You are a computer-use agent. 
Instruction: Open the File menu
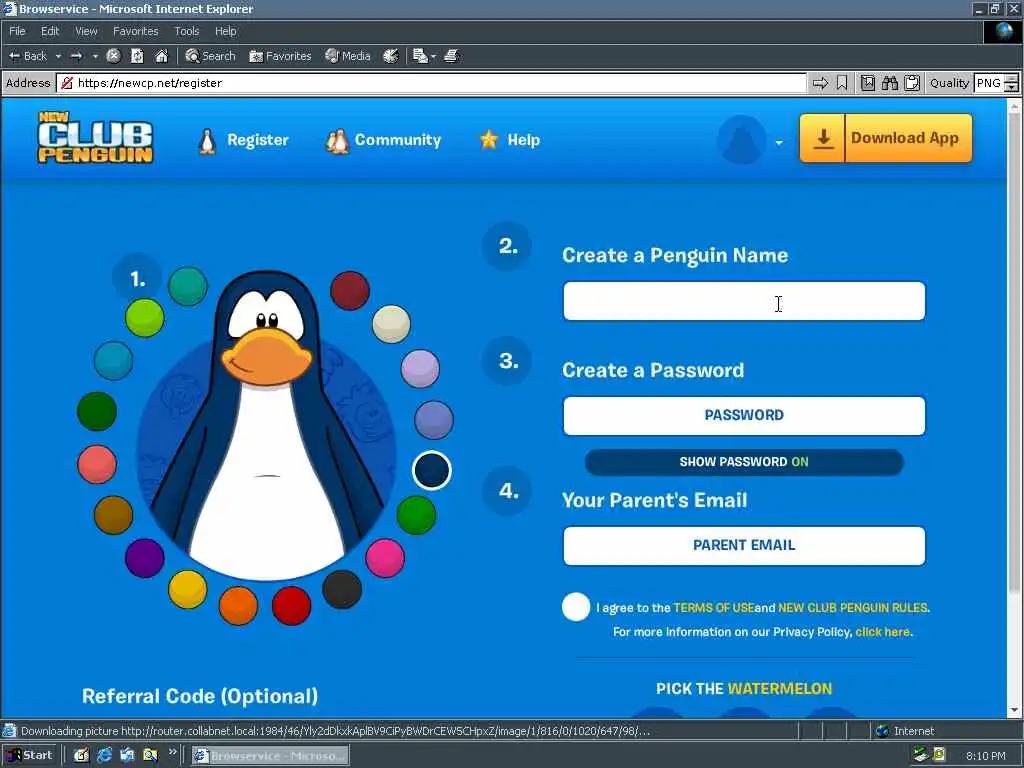pos(17,31)
